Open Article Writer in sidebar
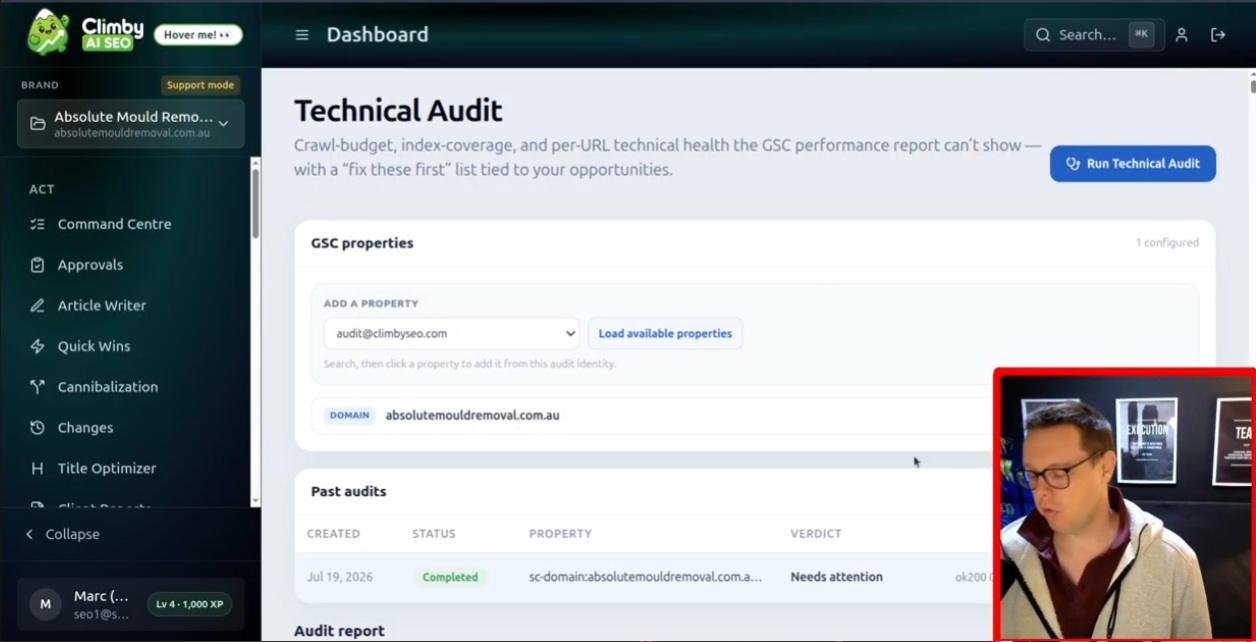The height and width of the screenshot is (642, 1256). click(x=102, y=306)
